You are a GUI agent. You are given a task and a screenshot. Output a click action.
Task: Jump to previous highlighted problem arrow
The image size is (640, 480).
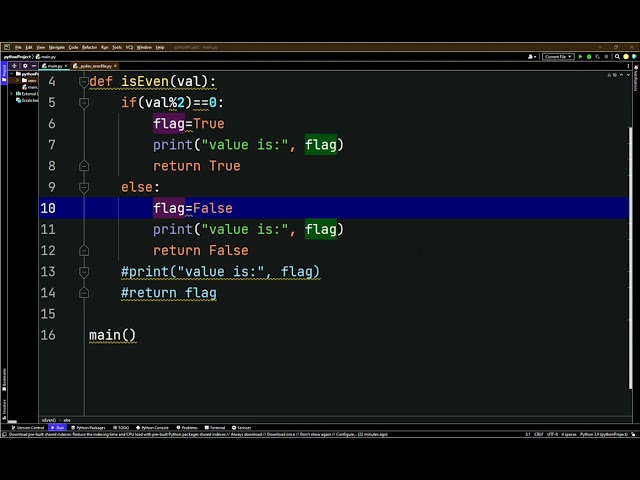tap(621, 75)
